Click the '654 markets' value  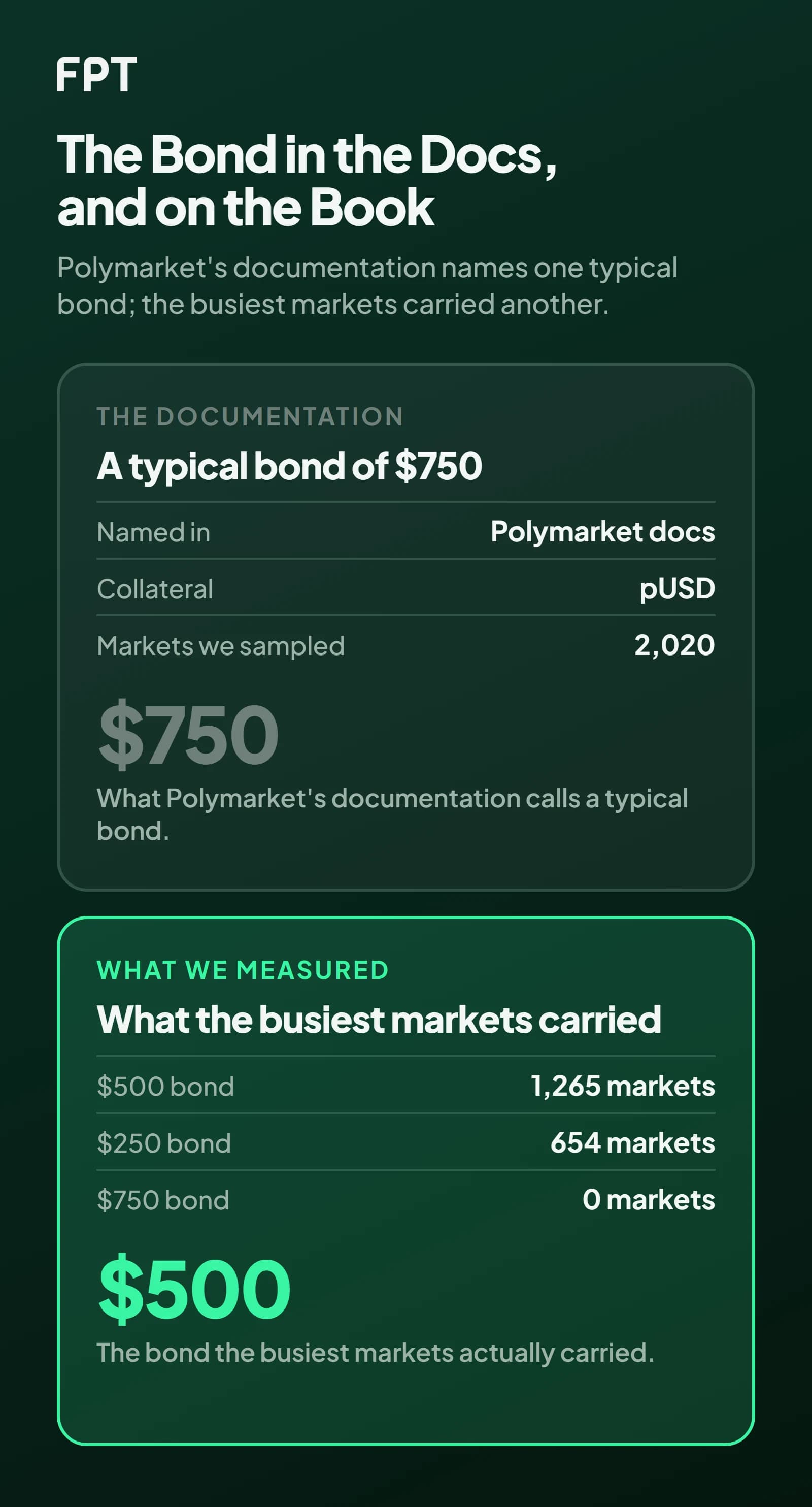632,1142
